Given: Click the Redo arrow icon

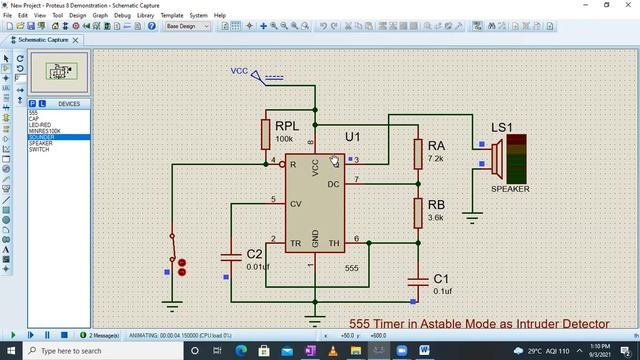Looking at the screenshot, I should pyautogui.click(x=334, y=26).
